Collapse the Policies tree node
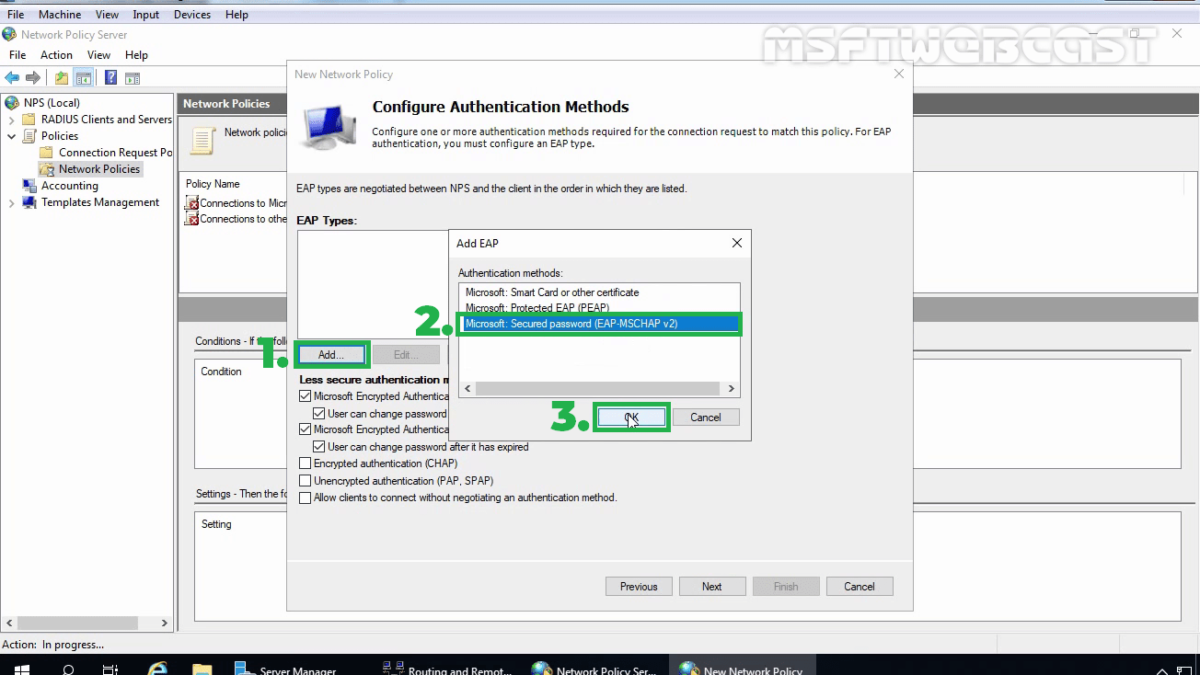The height and width of the screenshot is (675, 1200). 12,136
